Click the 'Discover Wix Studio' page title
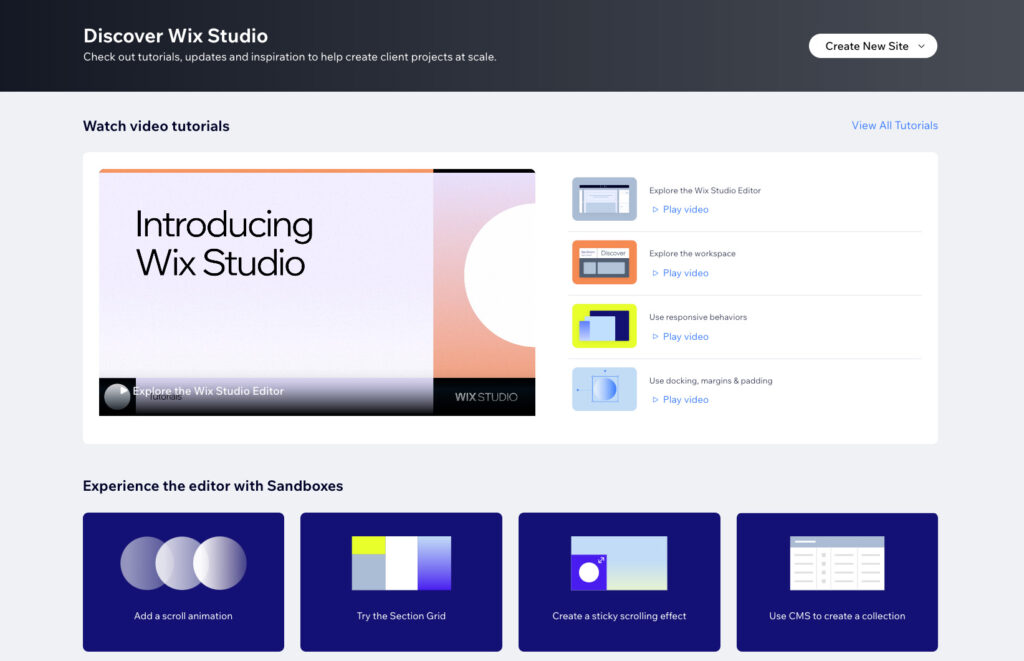 coord(176,35)
